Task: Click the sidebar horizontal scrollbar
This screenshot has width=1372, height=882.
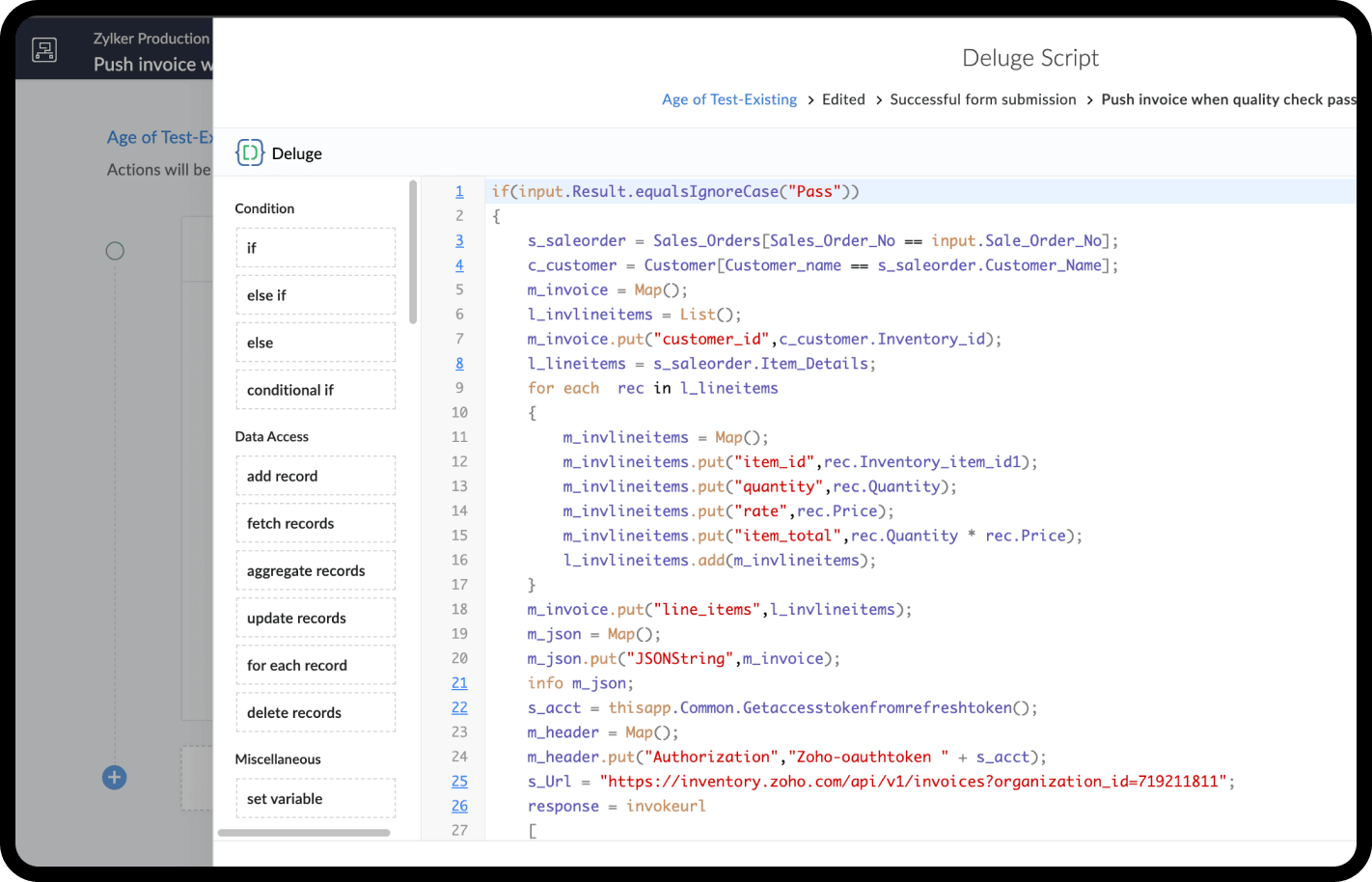Action: point(304,832)
